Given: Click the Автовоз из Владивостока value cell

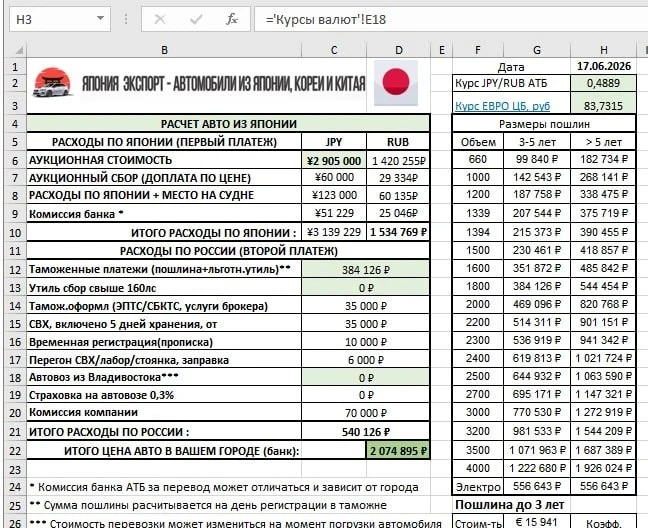Looking at the screenshot, I should 366,378.
